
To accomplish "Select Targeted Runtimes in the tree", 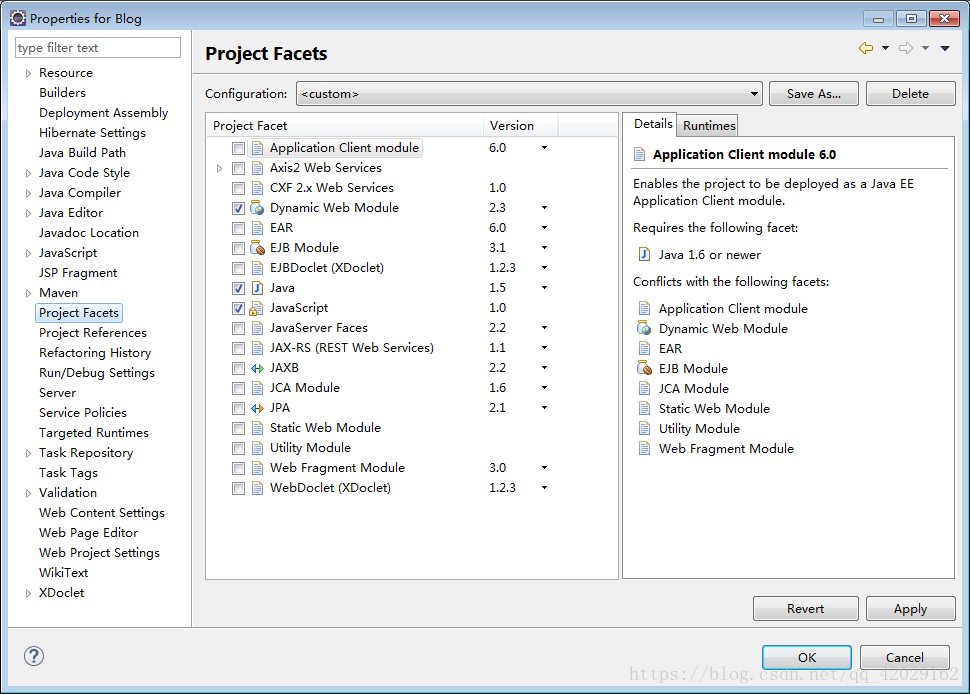I will (93, 433).
